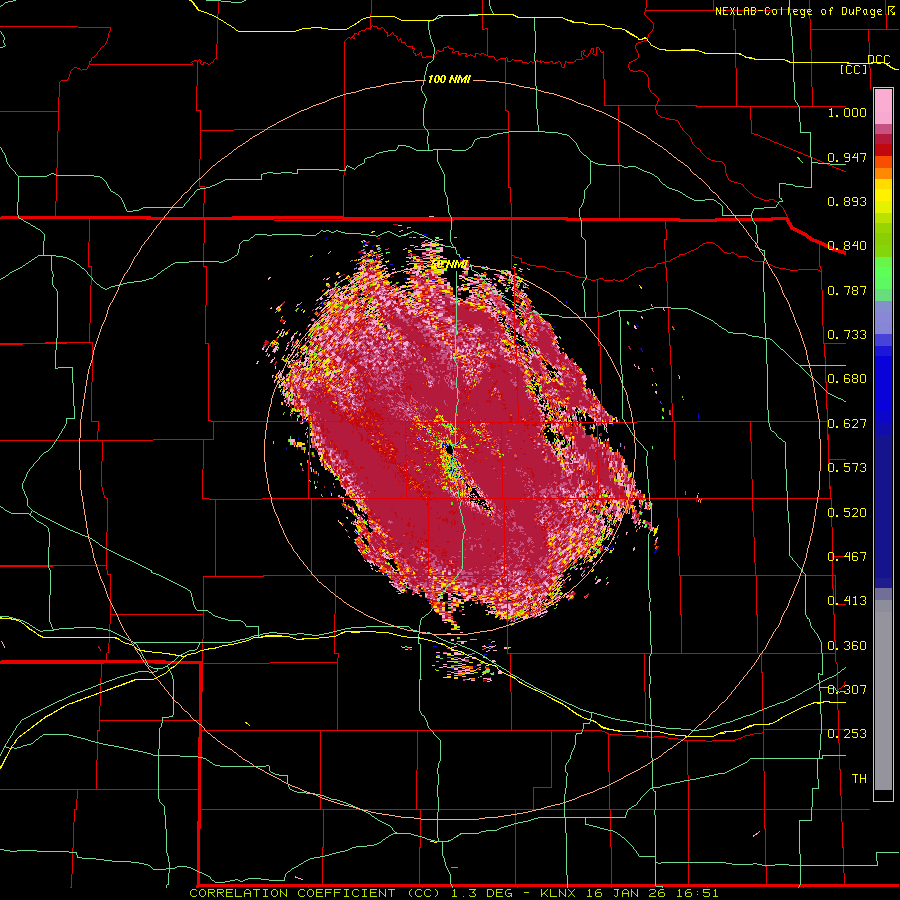Viewport: 900px width, 900px height.
Task: Pick the orange color bar segment
Action: click(x=883, y=173)
